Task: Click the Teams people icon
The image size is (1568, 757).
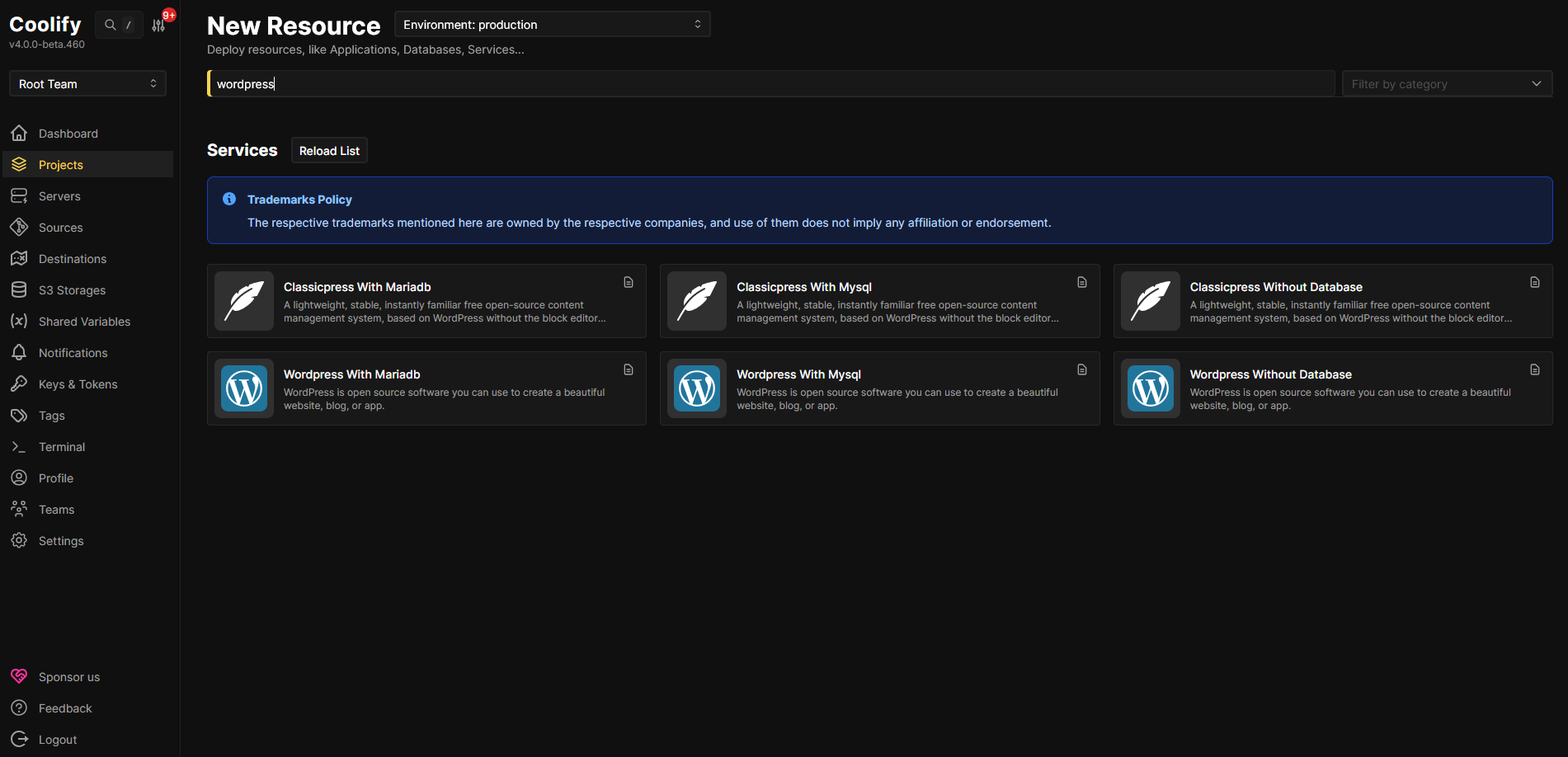Action: point(19,510)
